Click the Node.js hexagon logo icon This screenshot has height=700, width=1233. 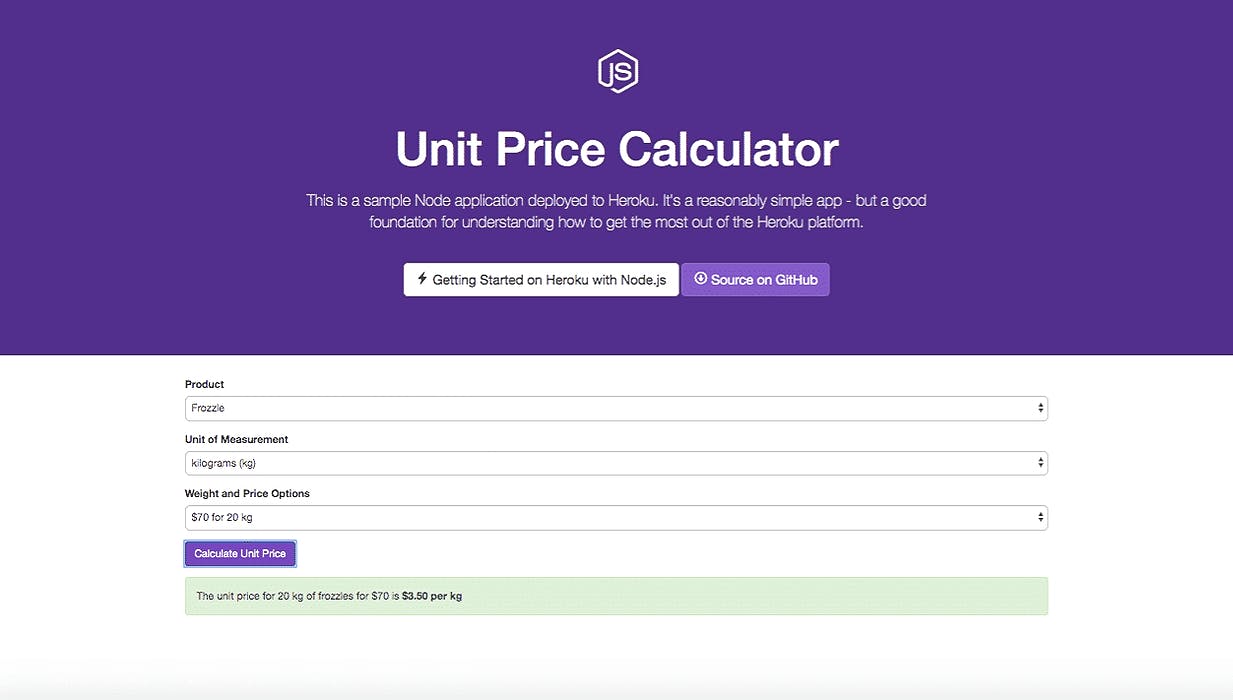[x=616, y=70]
